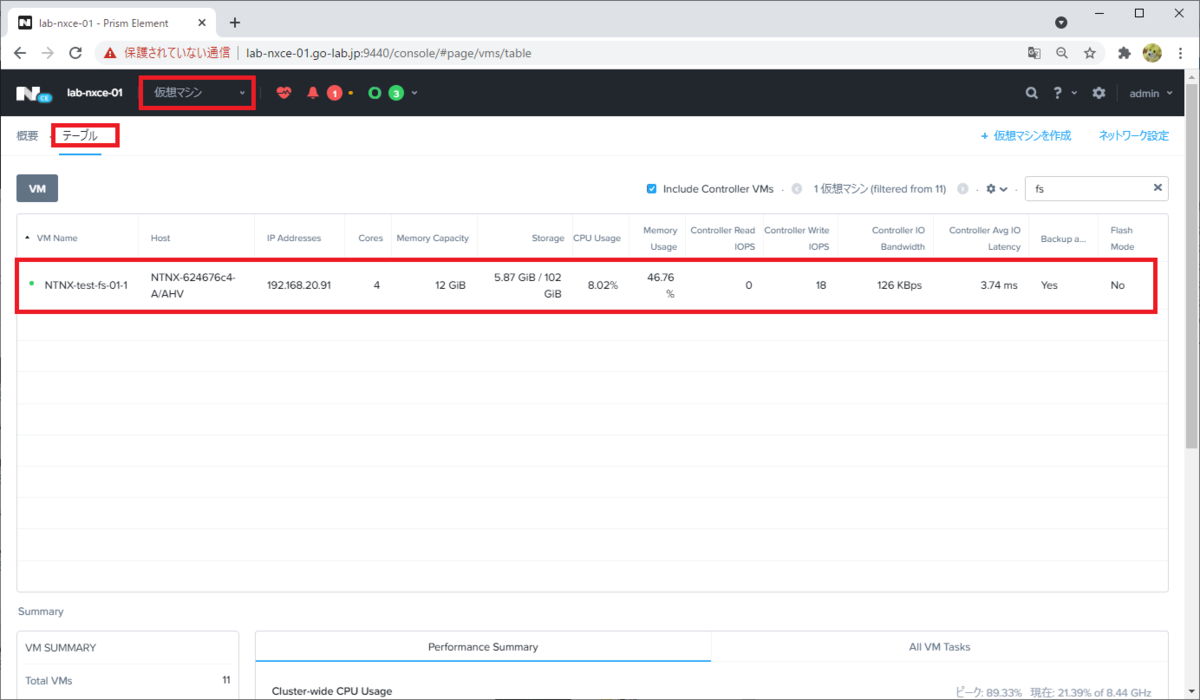Open the alerts bell icon
Image resolution: width=1200 pixels, height=700 pixels.
pos(313,93)
